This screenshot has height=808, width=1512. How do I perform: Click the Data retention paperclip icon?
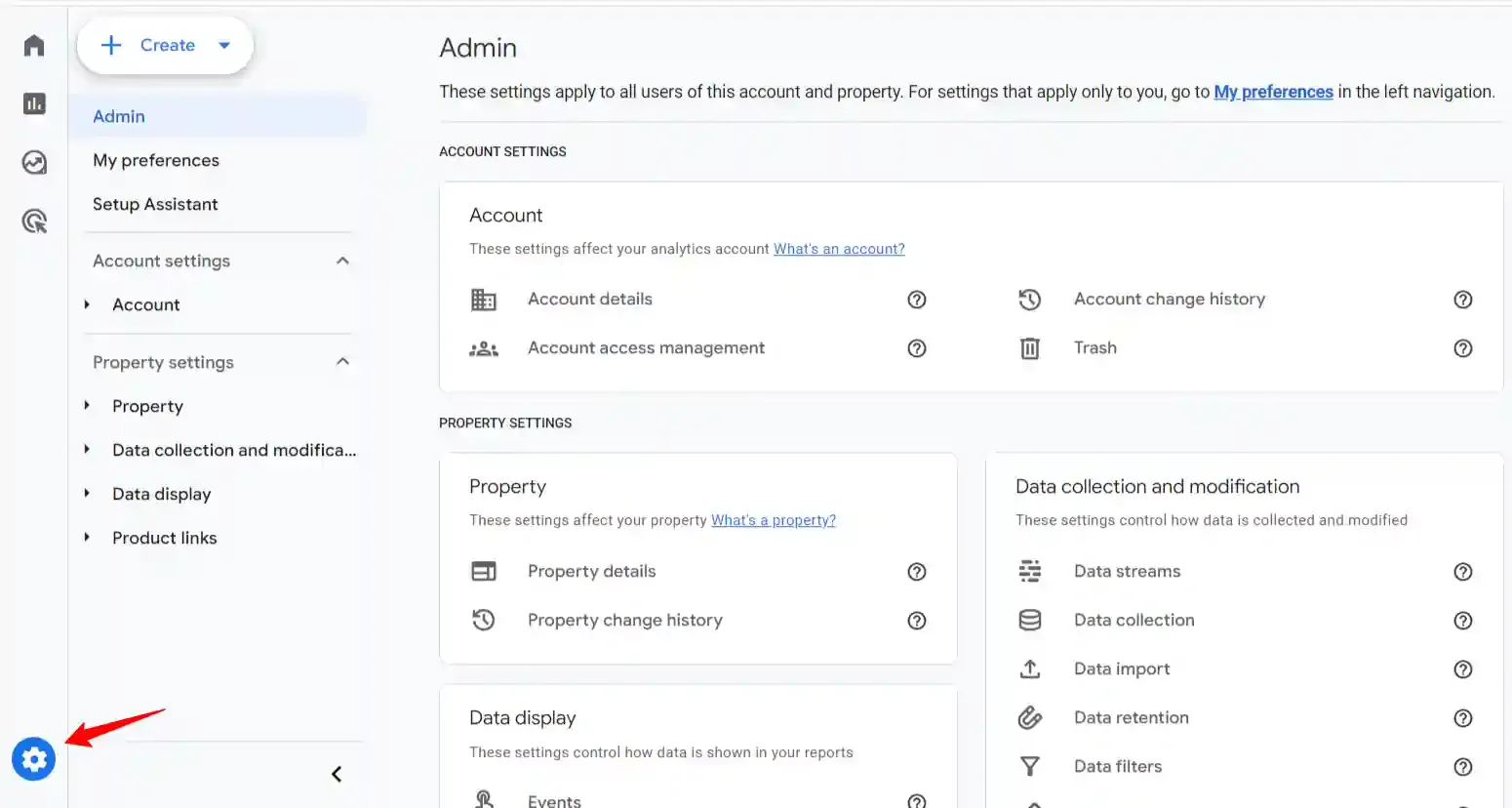(1030, 718)
